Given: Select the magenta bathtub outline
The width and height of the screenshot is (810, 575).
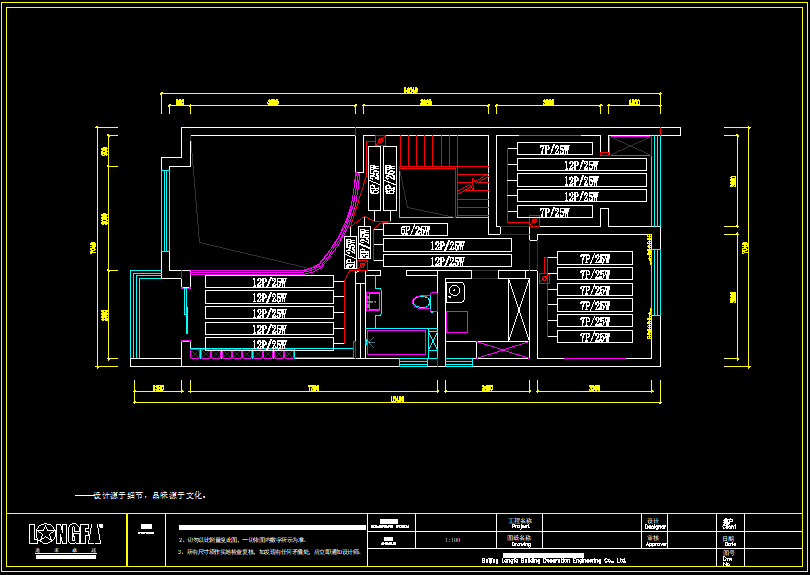Looking at the screenshot, I should 399,342.
